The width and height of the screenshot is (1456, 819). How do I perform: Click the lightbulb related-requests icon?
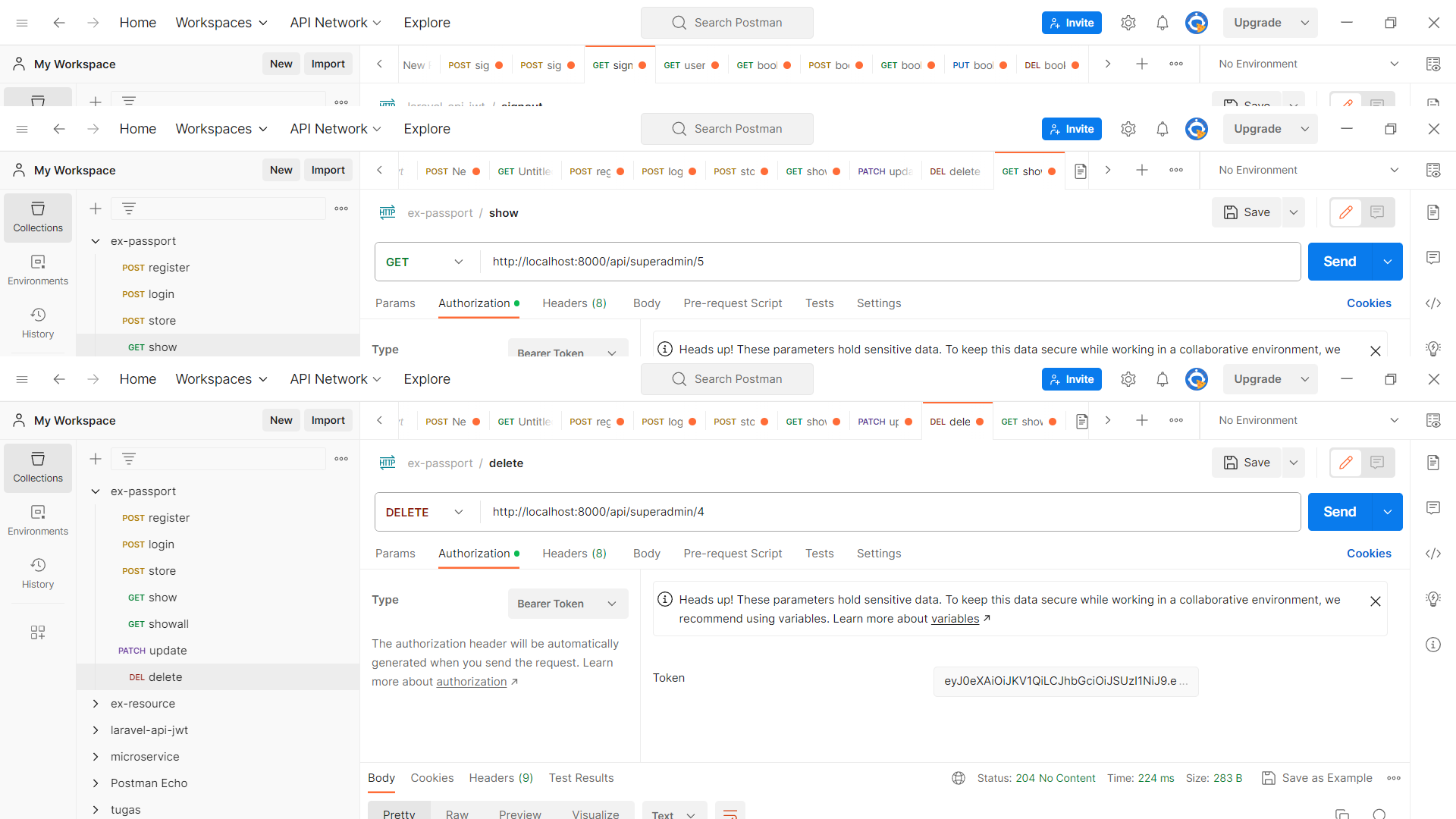coord(1432,599)
